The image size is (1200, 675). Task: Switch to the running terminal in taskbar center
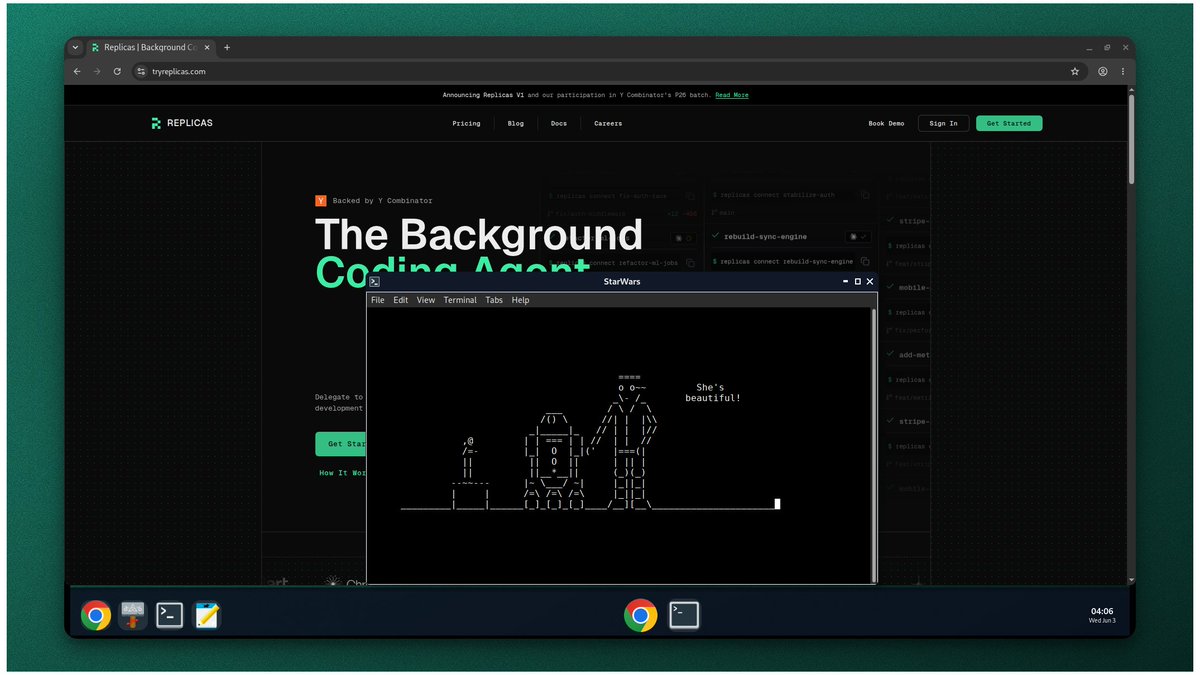click(684, 613)
